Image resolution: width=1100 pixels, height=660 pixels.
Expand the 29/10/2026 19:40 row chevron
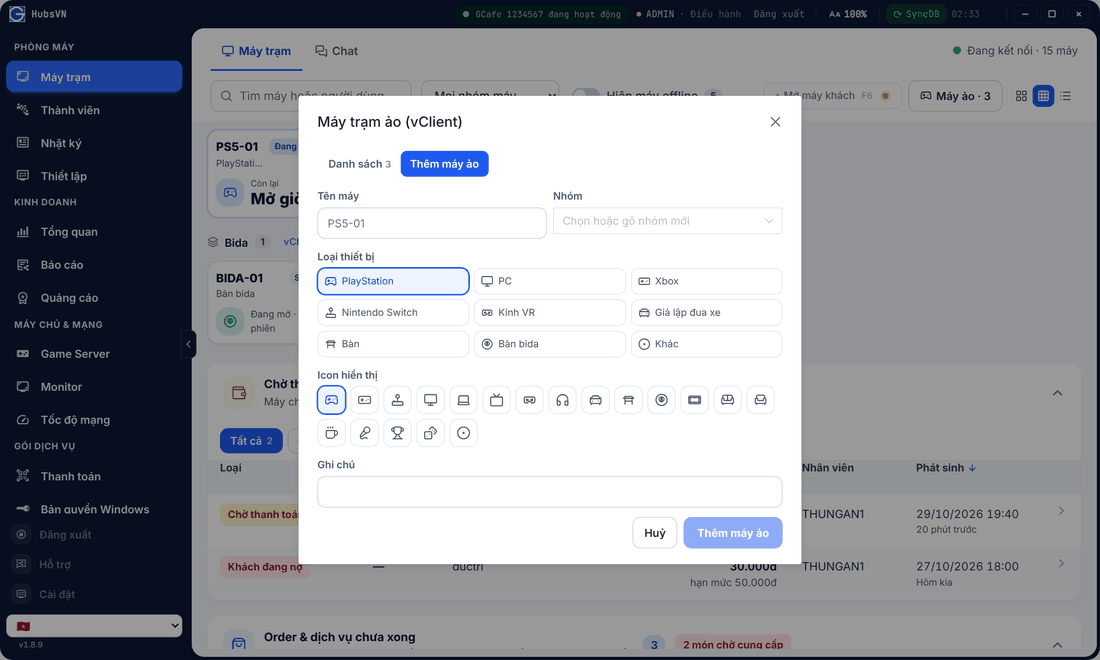tap(1061, 511)
